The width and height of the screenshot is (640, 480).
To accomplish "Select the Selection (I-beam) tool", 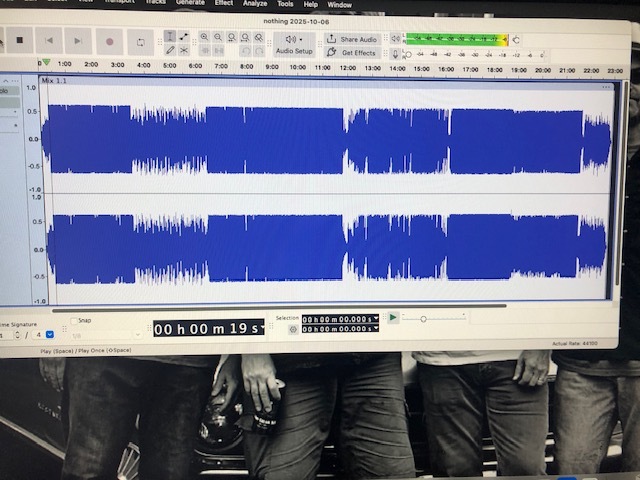I will click(170, 36).
